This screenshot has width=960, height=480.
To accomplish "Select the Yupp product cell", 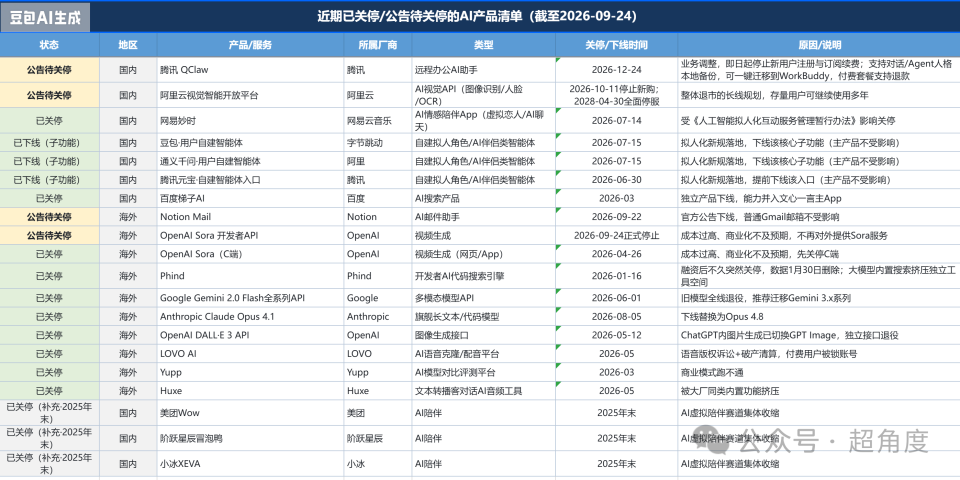I will 250,372.
